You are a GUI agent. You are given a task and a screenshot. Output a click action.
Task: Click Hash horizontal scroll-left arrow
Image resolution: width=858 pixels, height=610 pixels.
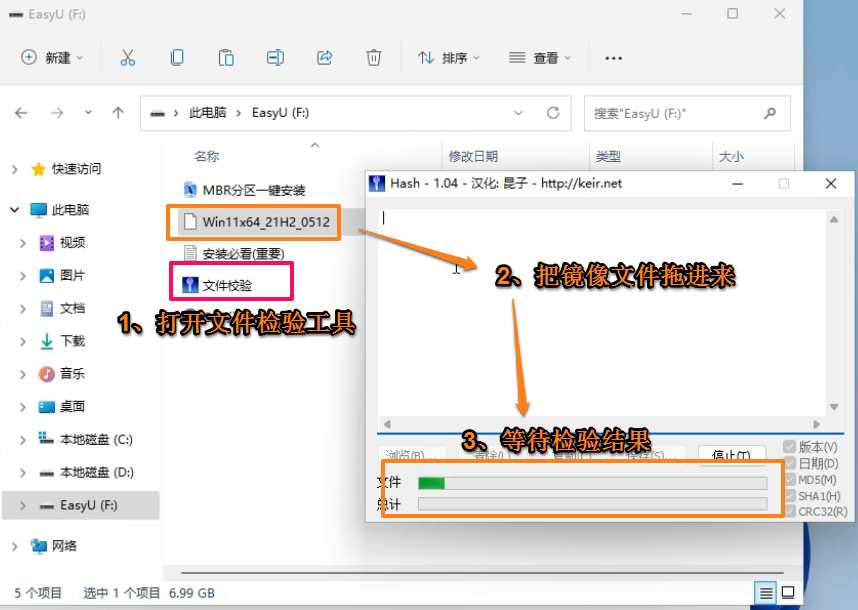[387, 424]
